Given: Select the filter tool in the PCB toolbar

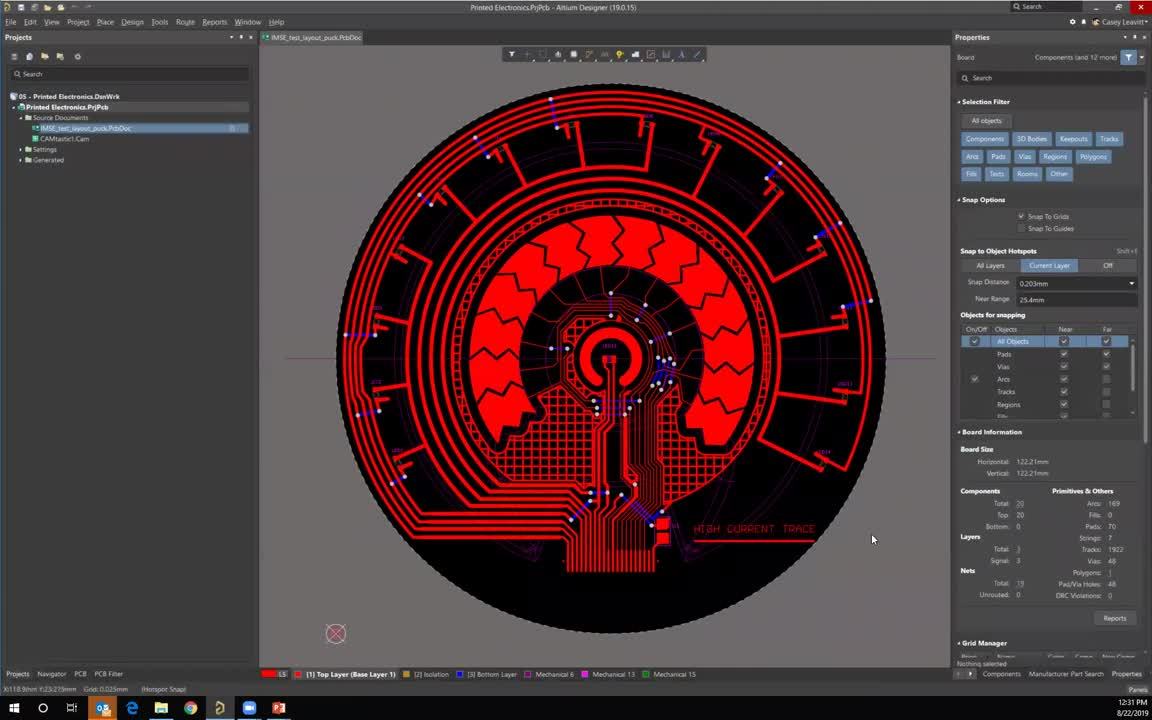Looking at the screenshot, I should [x=512, y=55].
